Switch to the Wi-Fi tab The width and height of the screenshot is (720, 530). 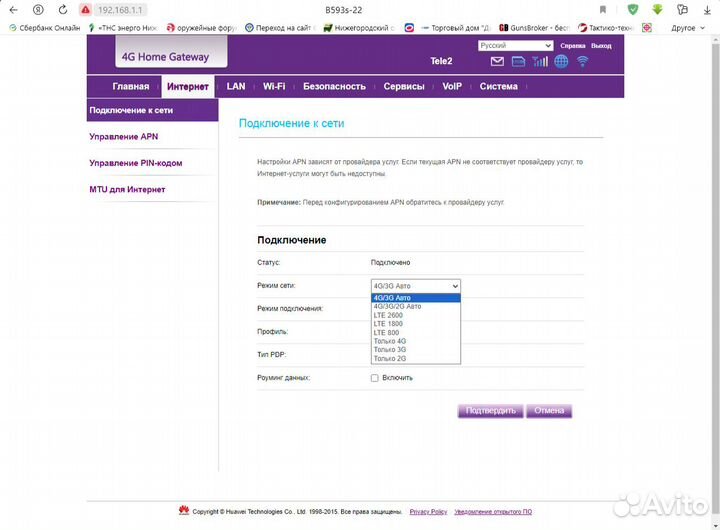coord(274,87)
